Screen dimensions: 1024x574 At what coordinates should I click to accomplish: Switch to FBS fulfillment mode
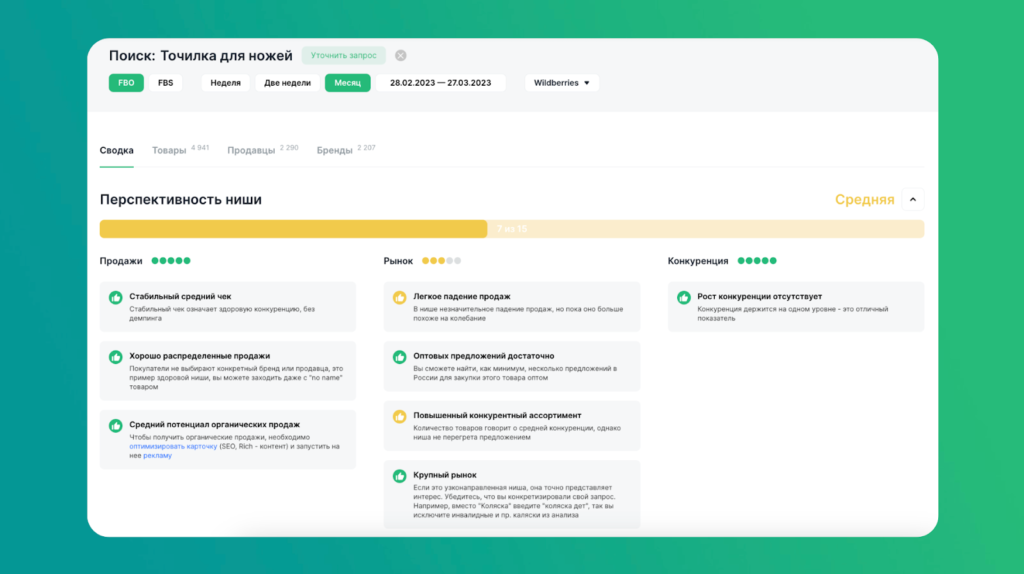(165, 83)
